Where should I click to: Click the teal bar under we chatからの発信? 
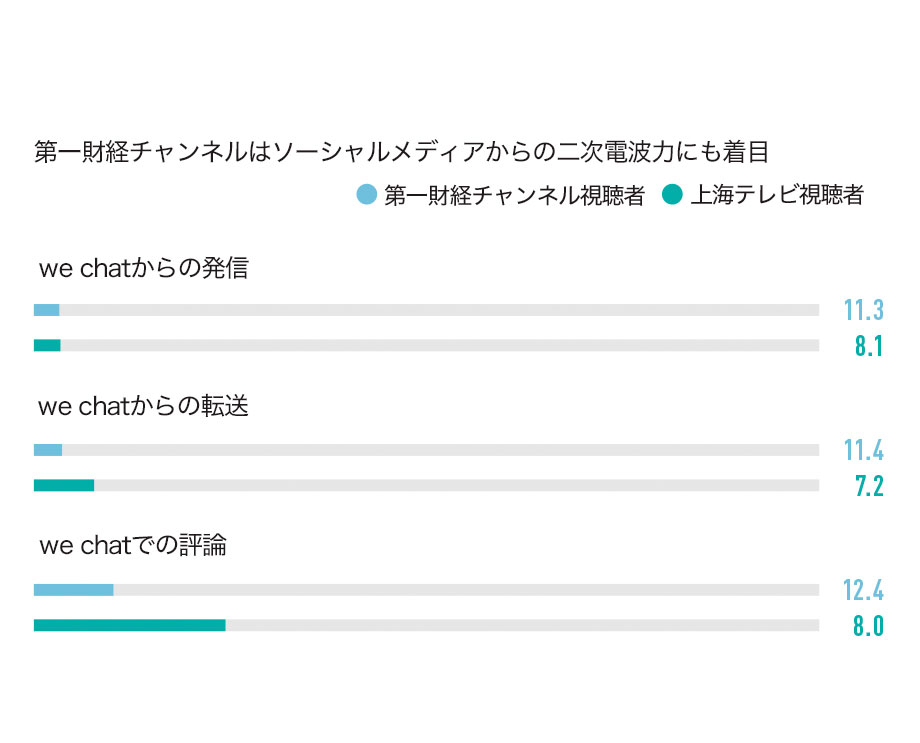pos(47,345)
